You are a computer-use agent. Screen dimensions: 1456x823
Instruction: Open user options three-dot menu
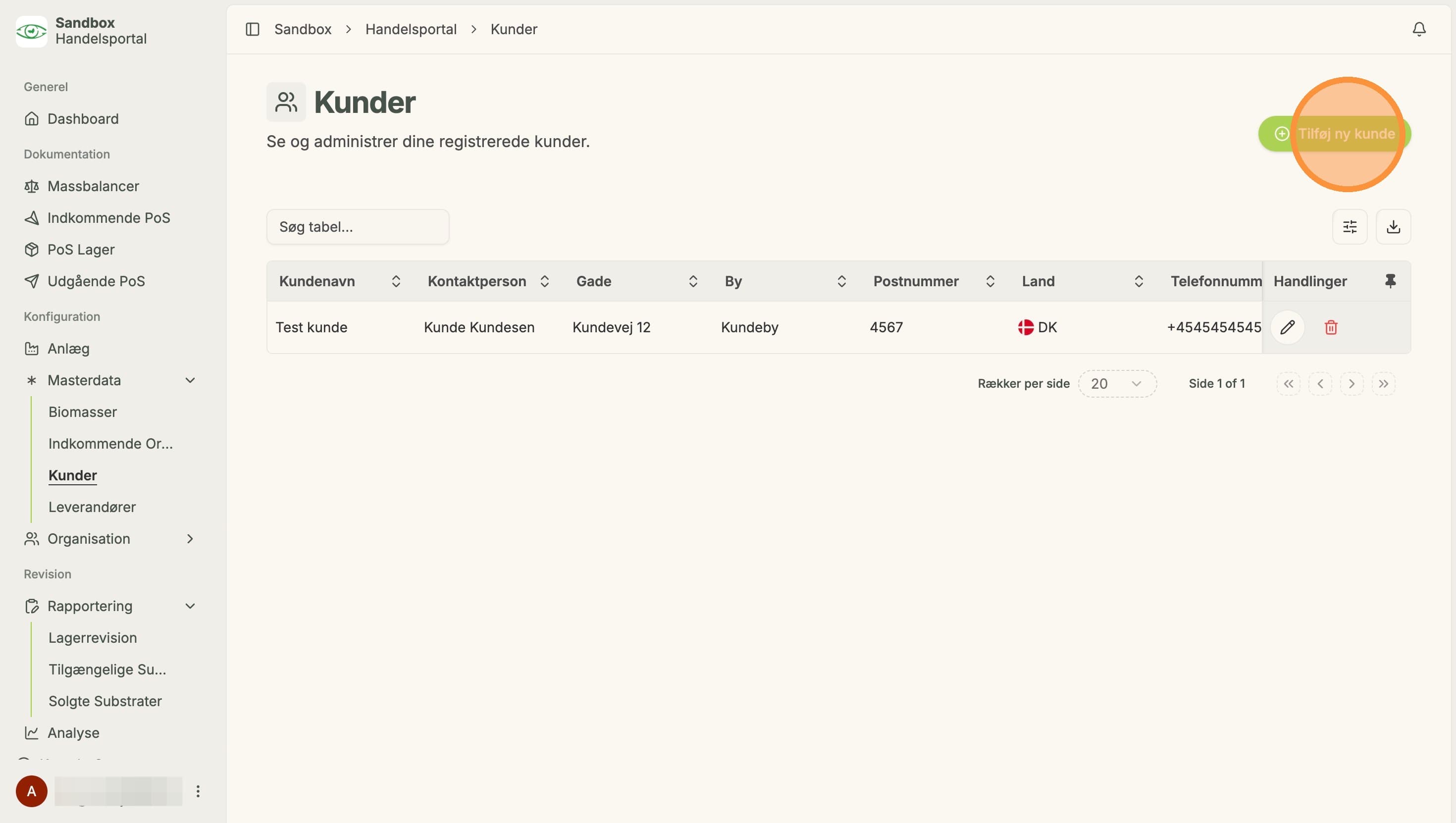click(198, 791)
